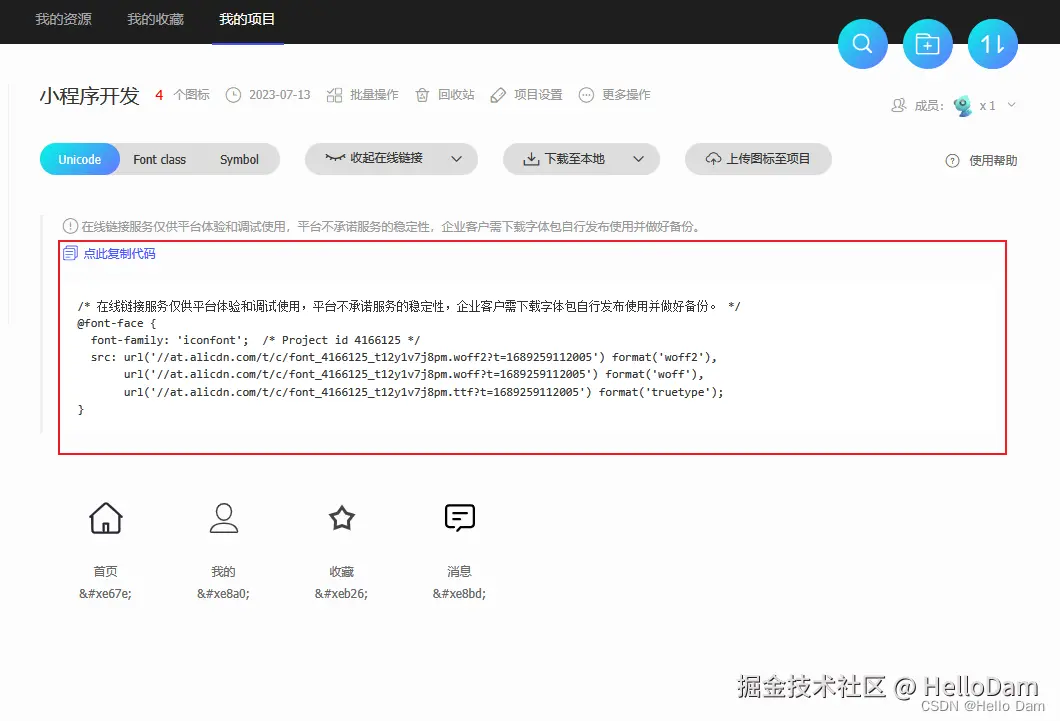Switch to the Symbol tab
The height and width of the screenshot is (721, 1060).
[237, 159]
